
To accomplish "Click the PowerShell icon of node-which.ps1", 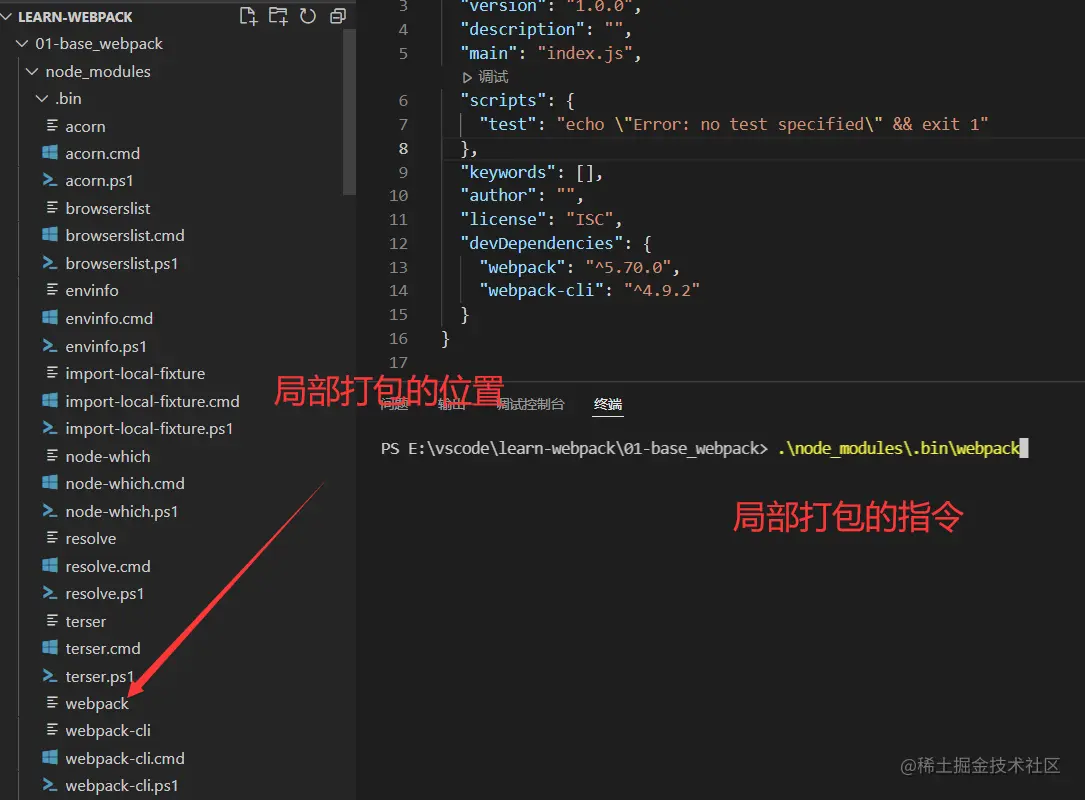I will (50, 511).
